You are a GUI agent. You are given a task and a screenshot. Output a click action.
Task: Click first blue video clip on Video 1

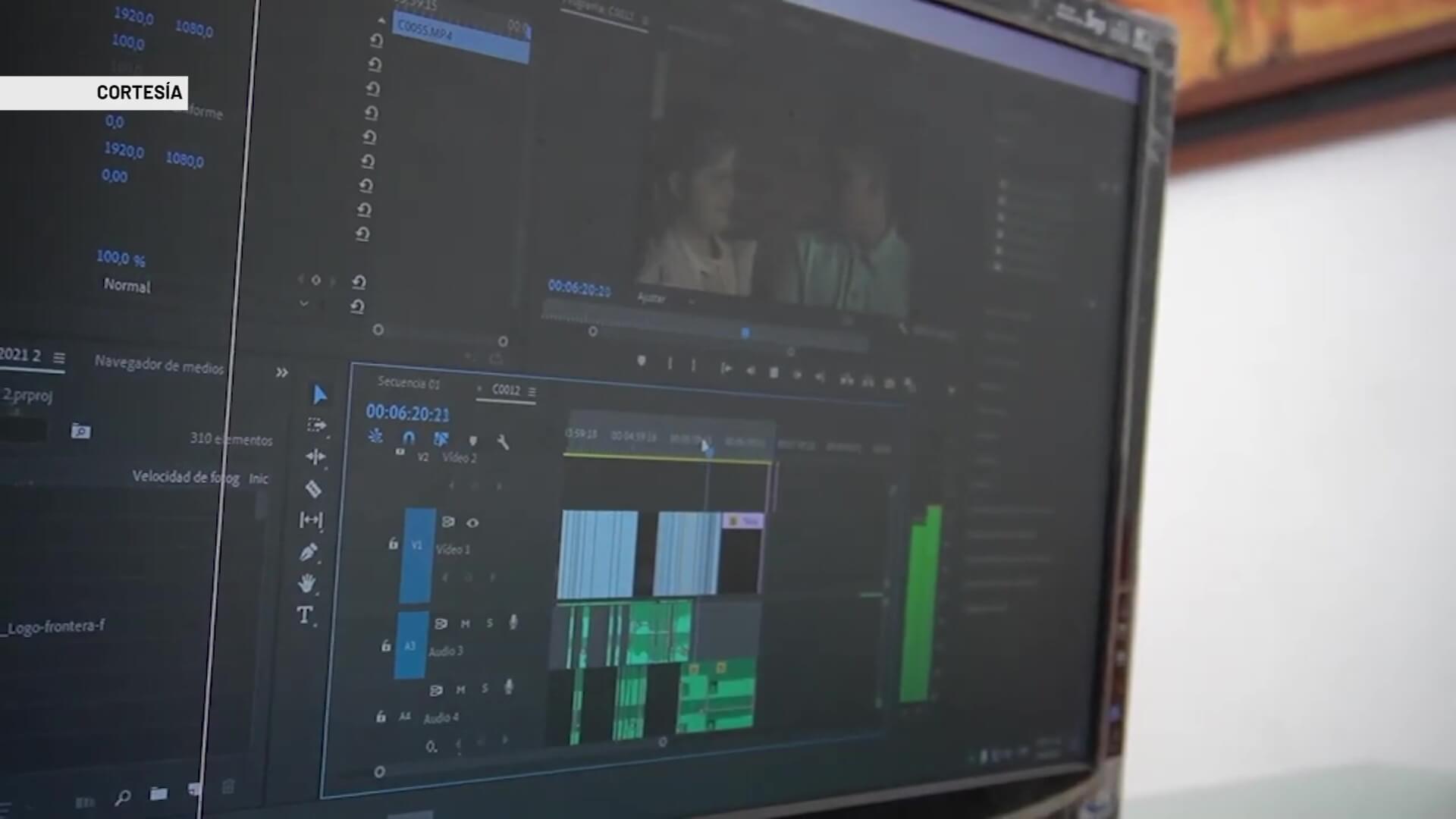pyautogui.click(x=598, y=554)
